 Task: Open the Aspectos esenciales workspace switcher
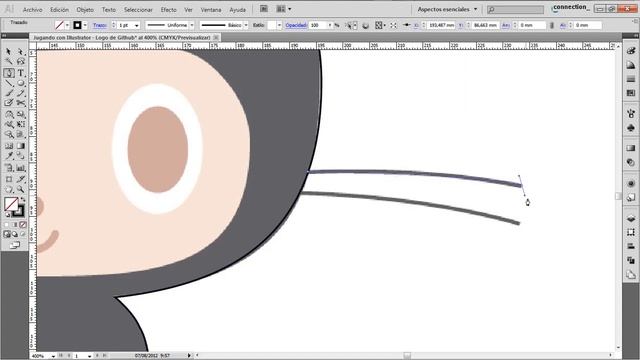tap(447, 9)
